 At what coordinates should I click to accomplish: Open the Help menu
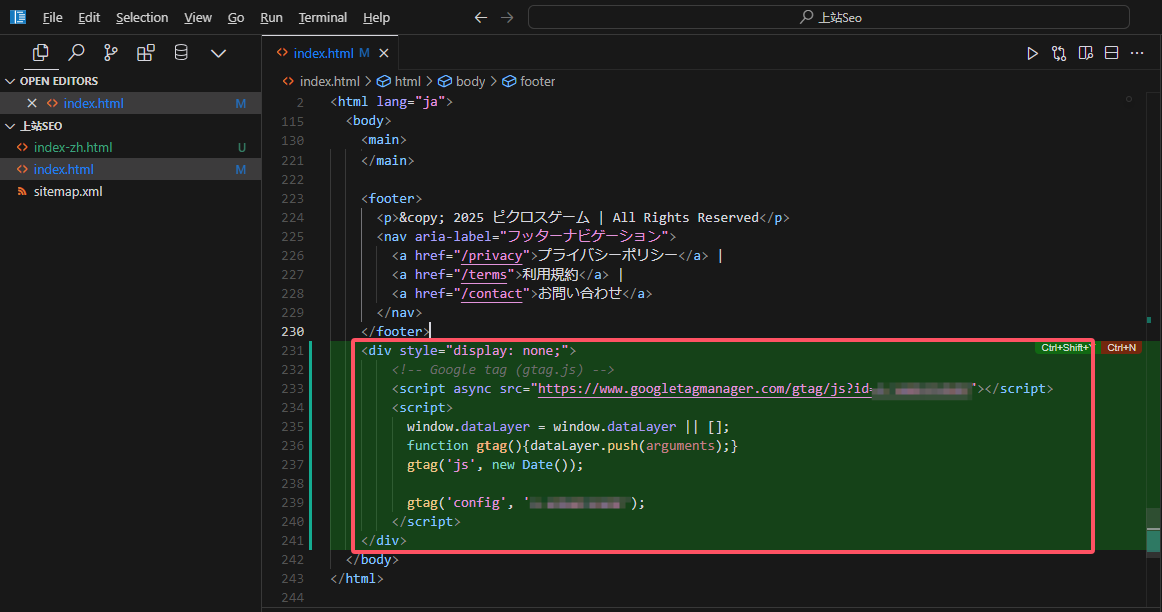coord(376,17)
